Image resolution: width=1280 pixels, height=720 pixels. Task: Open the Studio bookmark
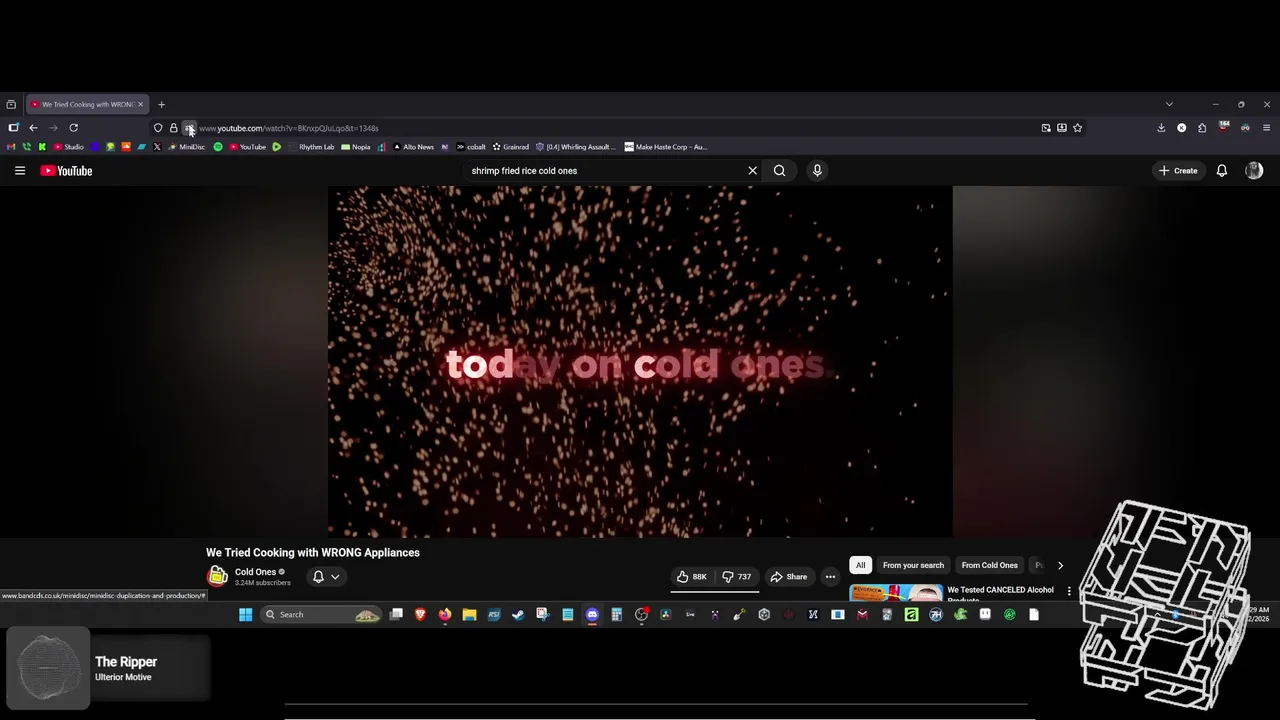[x=69, y=147]
